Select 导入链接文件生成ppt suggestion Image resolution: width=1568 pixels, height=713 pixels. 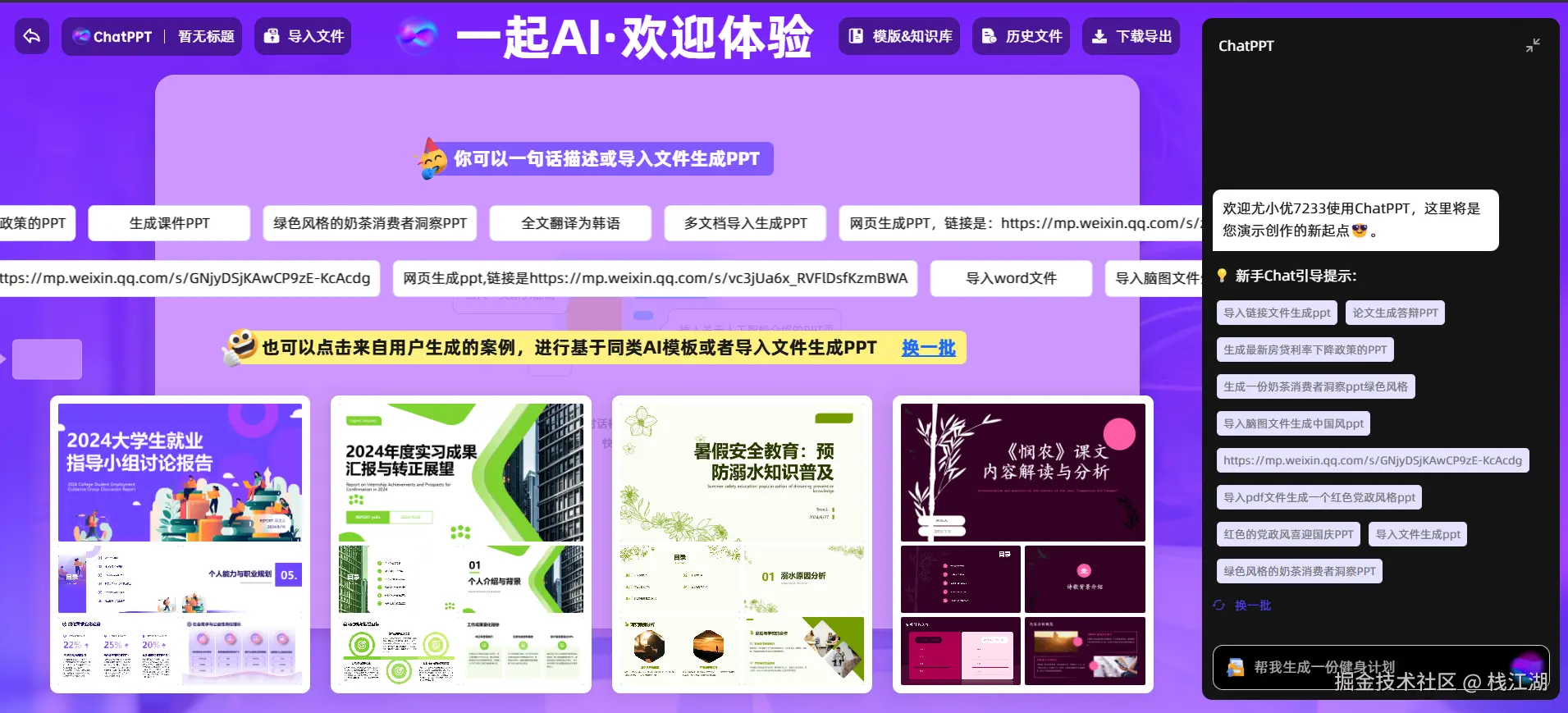click(1277, 313)
